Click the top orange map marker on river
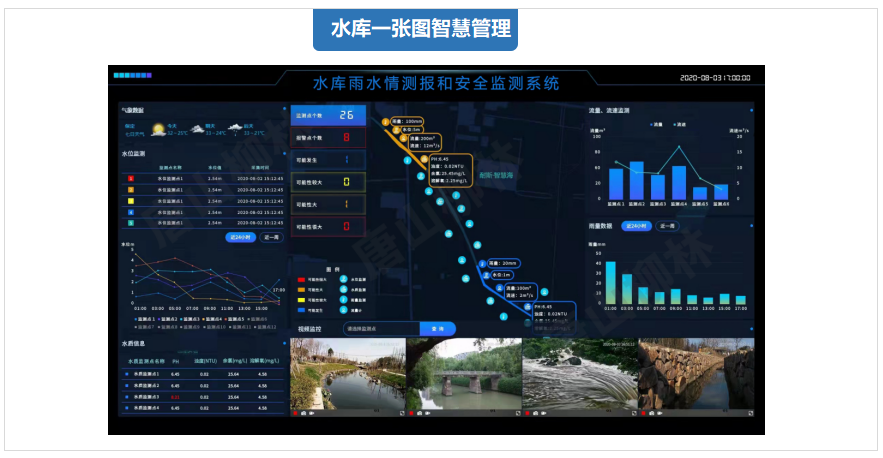This screenshot has height=458, width=883. point(384,122)
